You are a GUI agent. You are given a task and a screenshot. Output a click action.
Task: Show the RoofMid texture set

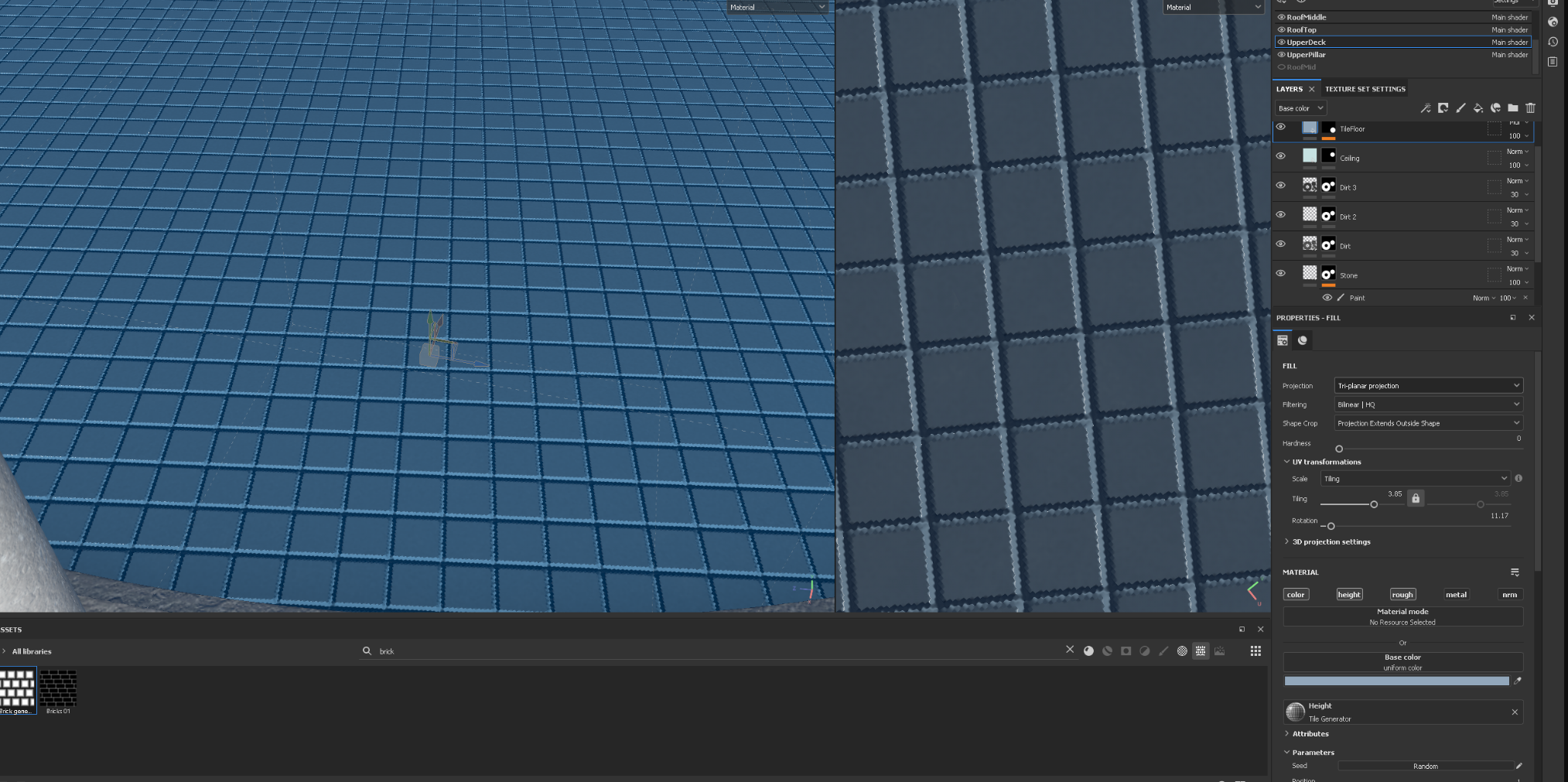[x=1280, y=67]
